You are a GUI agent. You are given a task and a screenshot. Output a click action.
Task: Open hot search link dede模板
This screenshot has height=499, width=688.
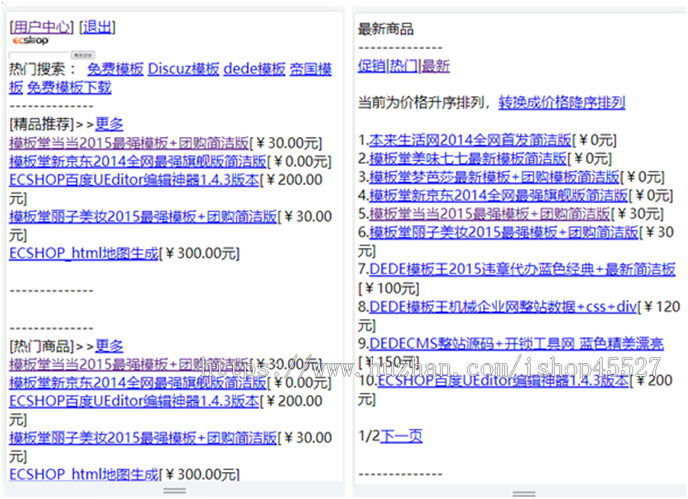click(x=254, y=69)
